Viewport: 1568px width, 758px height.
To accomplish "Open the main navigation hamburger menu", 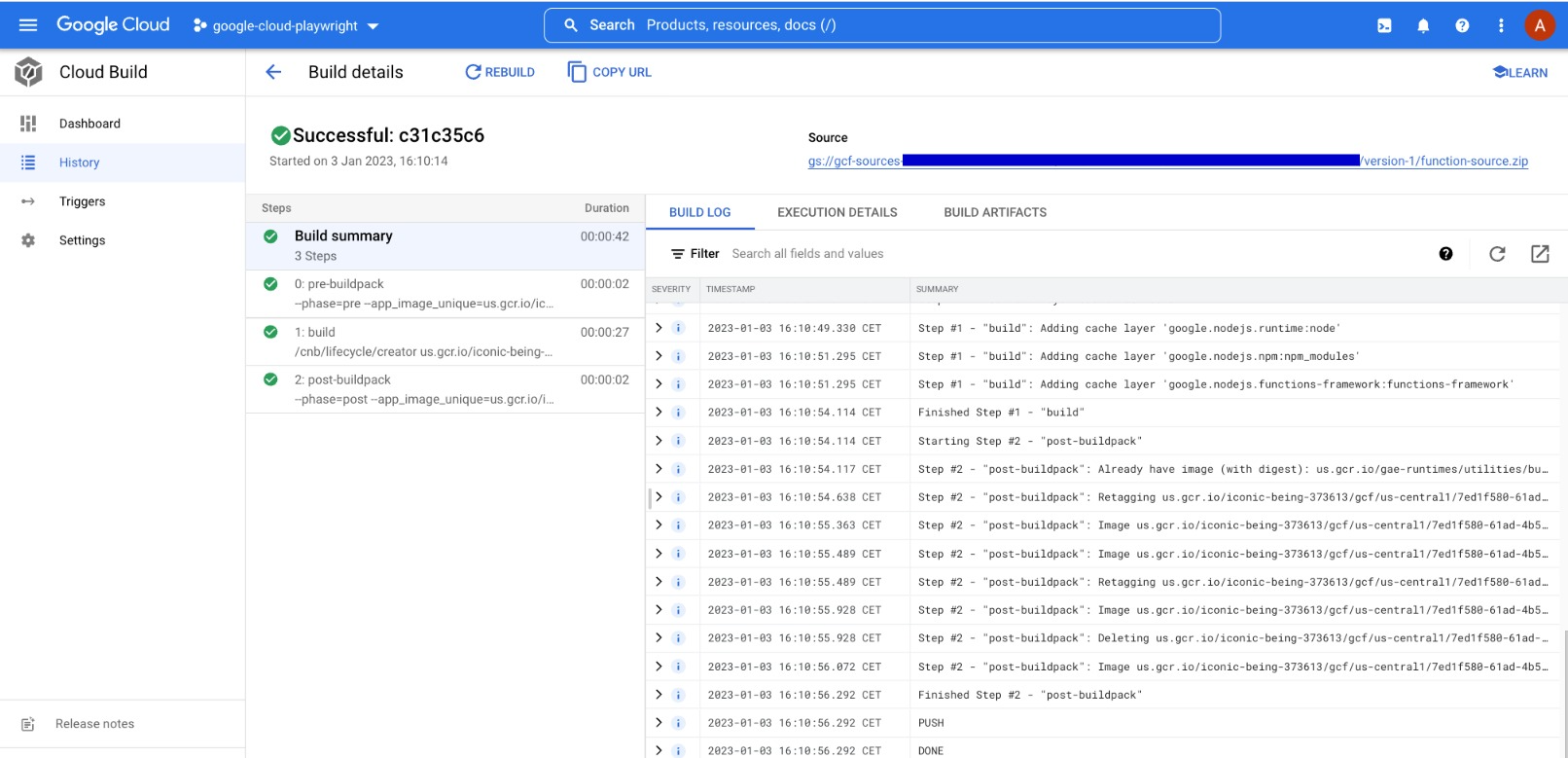I will (x=28, y=25).
